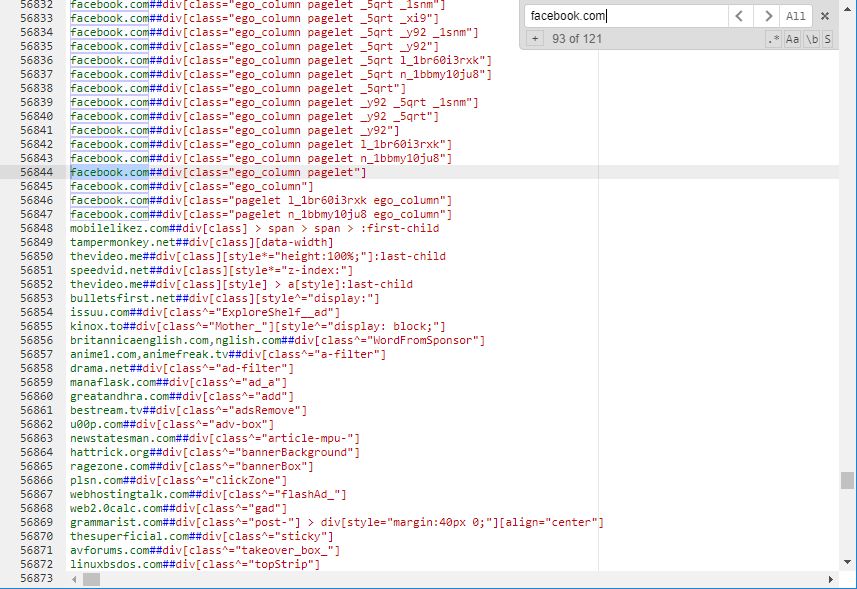The width and height of the screenshot is (857, 589).
Task: Go to previous search match
Action: 739,16
